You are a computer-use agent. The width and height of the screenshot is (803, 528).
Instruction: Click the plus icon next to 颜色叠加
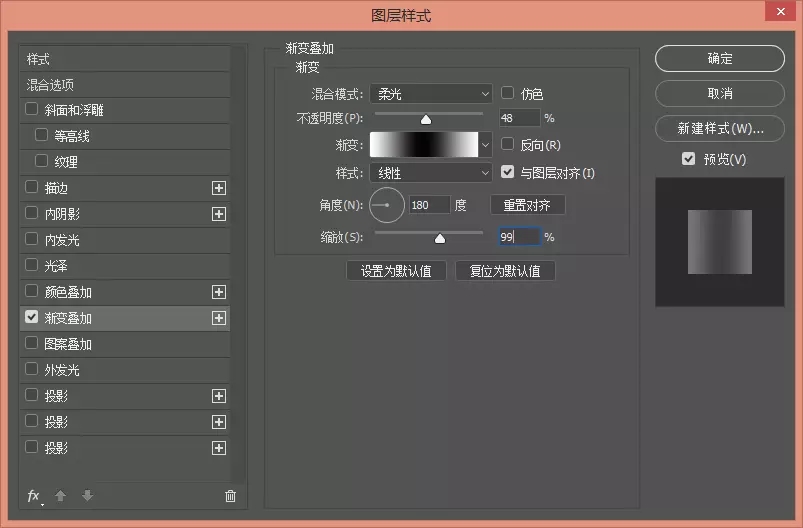click(219, 292)
